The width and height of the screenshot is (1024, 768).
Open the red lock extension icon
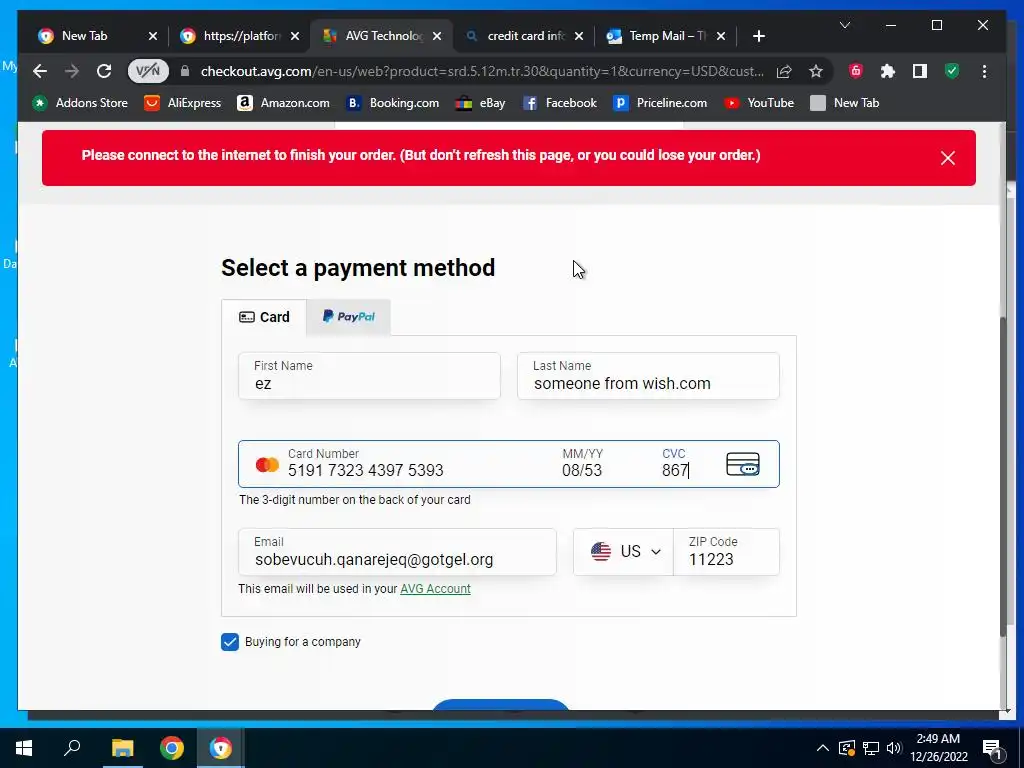tap(856, 71)
